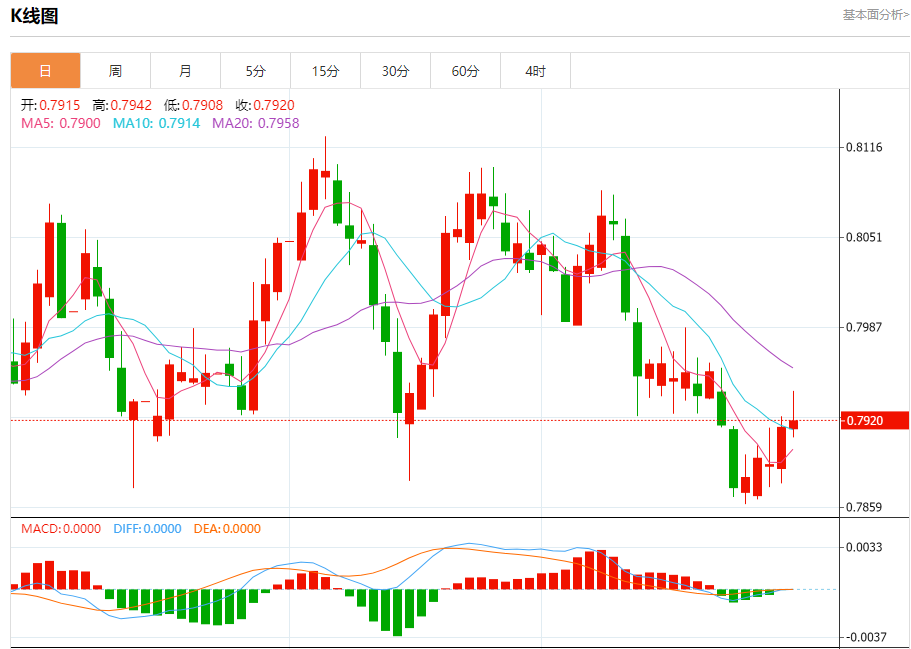Click the DEA:0.0000 legend
Viewport: 911px width, 649px height.
pyautogui.click(x=227, y=529)
